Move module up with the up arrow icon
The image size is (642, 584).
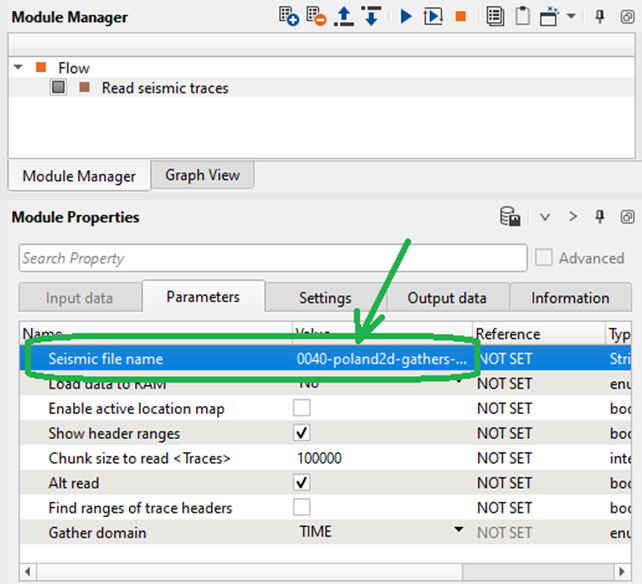coord(344,17)
